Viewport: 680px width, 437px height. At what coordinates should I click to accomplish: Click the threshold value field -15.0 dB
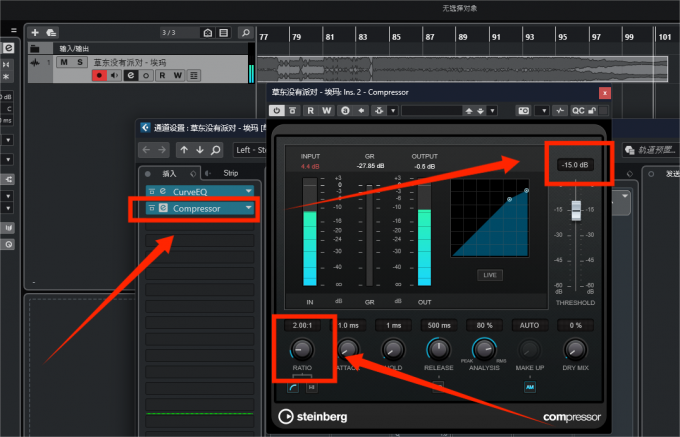pyautogui.click(x=575, y=165)
